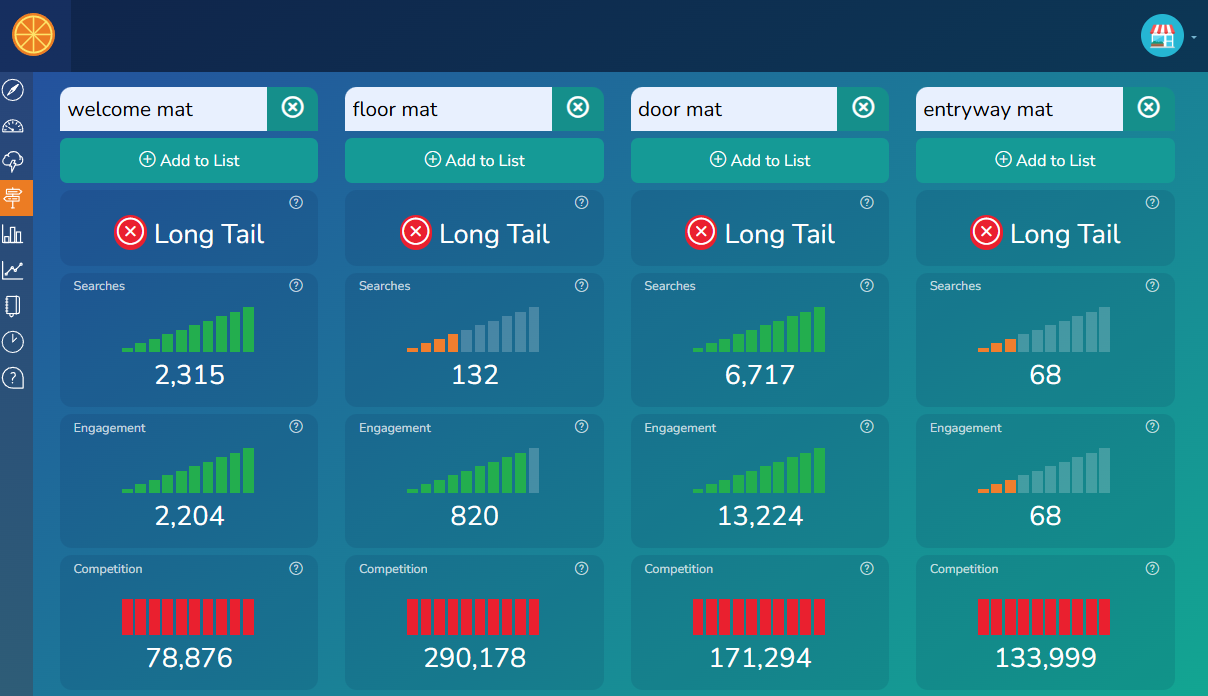The width and height of the screenshot is (1208, 696).
Task: Open the gauge dashboard icon in sidebar
Action: (13, 126)
